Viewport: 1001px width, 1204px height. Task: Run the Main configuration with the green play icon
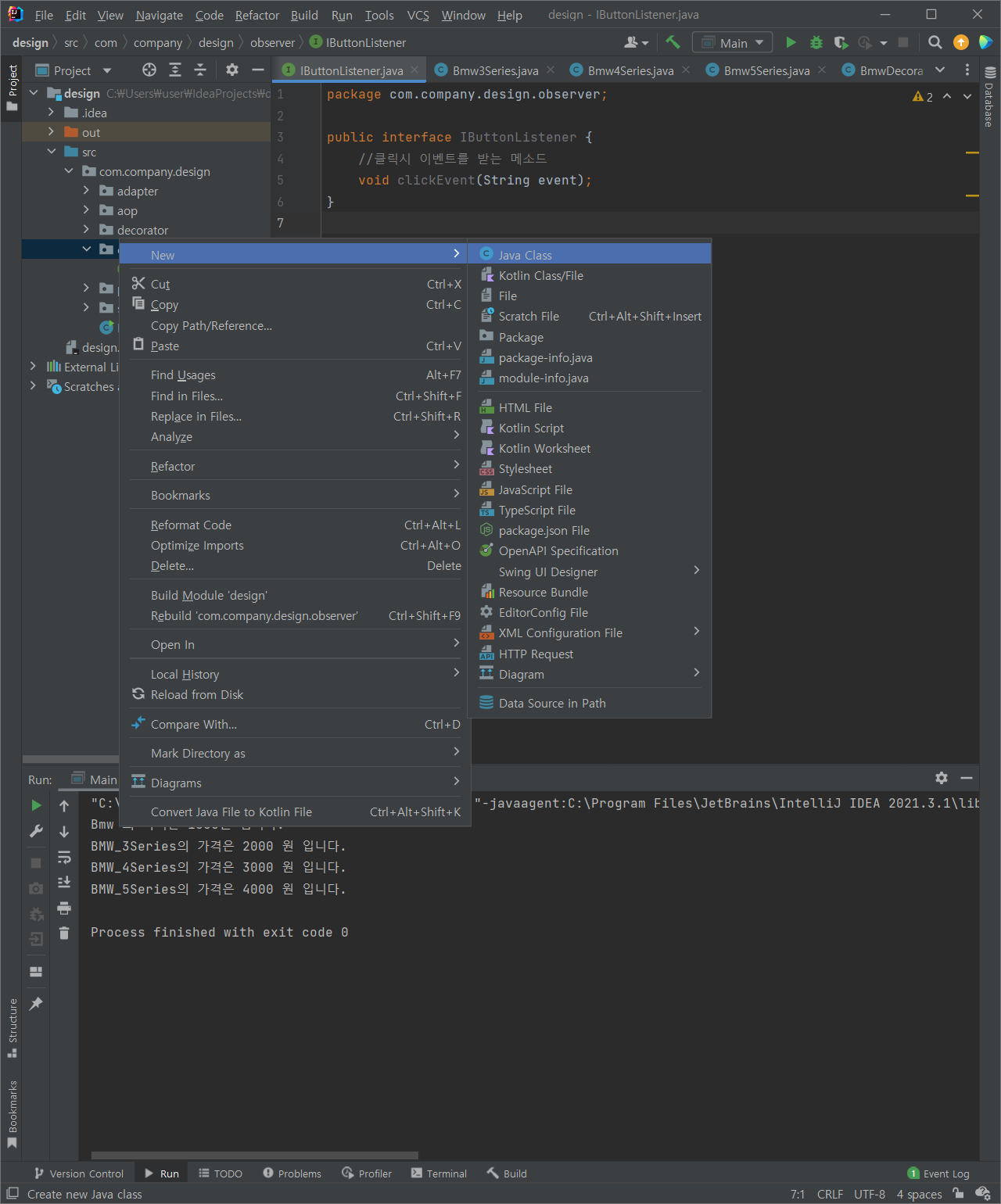pos(791,43)
